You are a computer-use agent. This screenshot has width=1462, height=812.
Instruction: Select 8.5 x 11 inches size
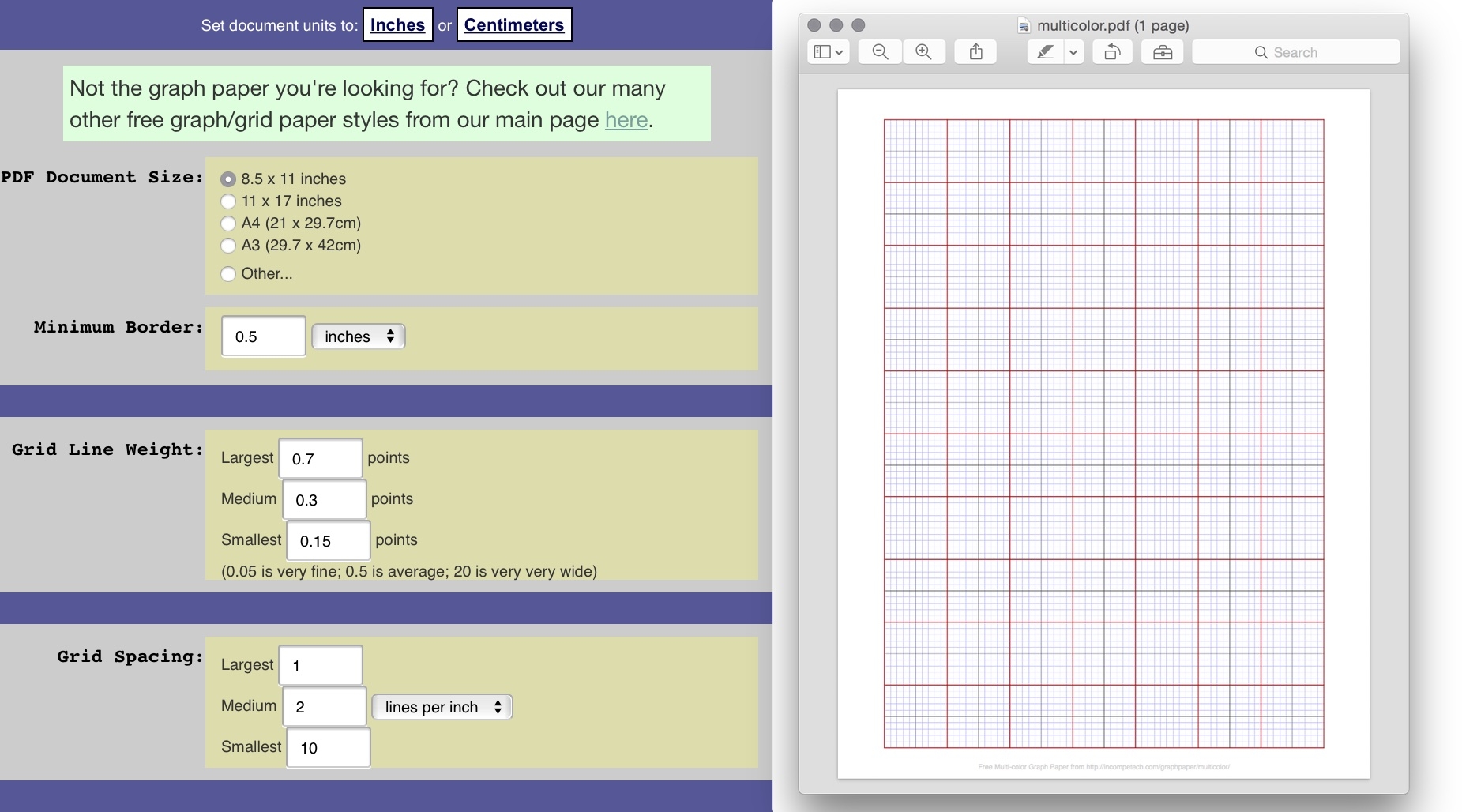pos(228,179)
